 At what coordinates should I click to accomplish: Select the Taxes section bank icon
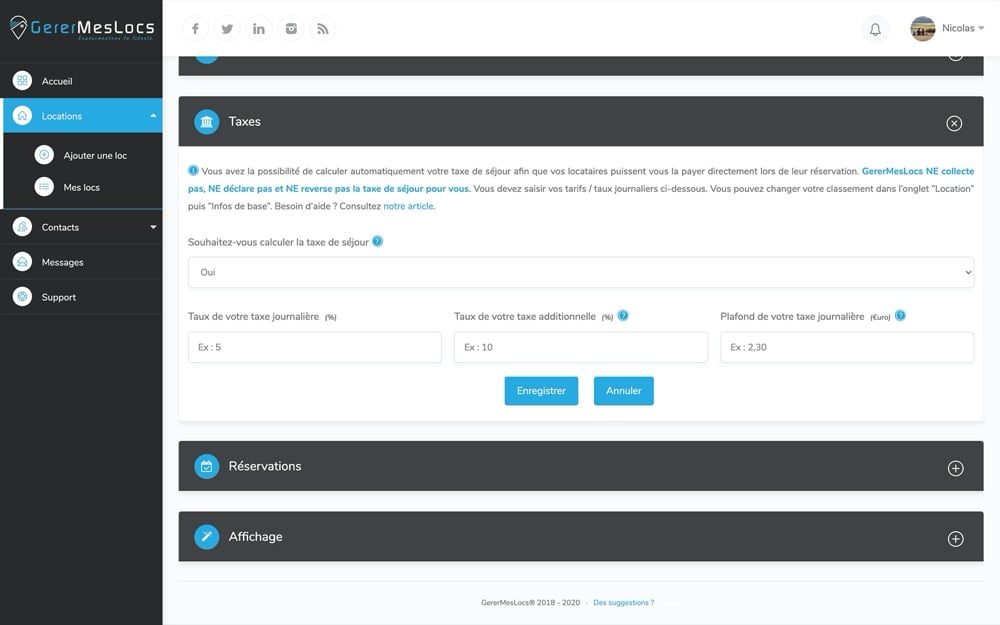coord(206,121)
